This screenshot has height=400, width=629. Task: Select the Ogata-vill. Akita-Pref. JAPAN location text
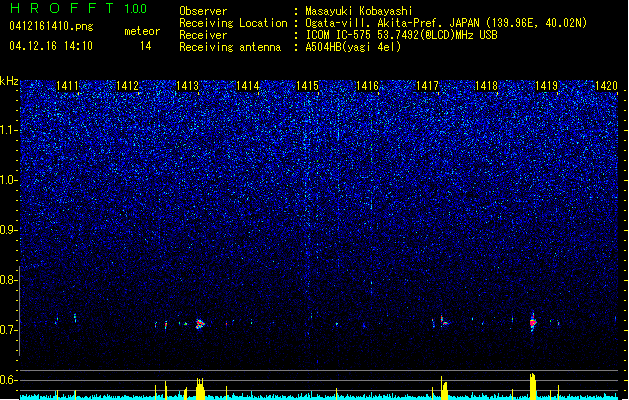(446, 23)
